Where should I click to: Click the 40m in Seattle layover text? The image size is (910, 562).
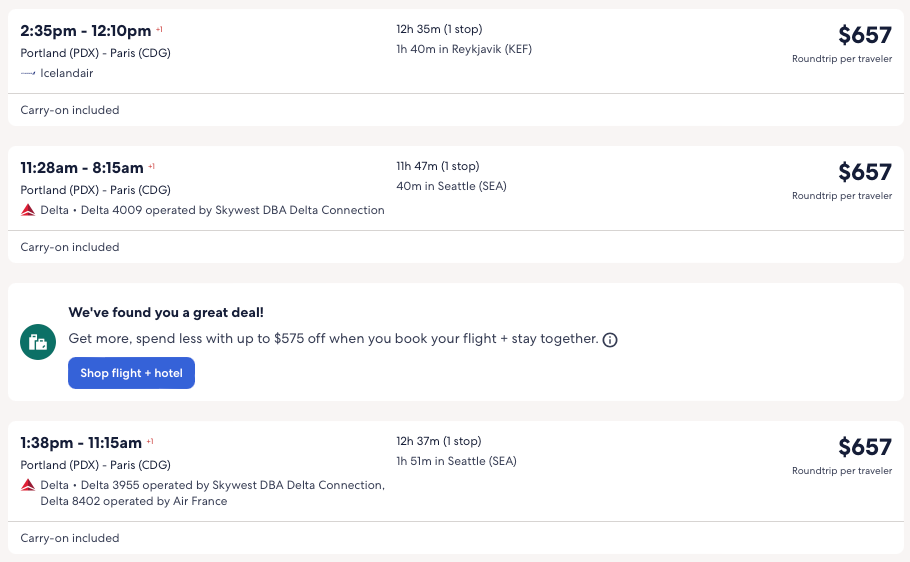point(451,186)
